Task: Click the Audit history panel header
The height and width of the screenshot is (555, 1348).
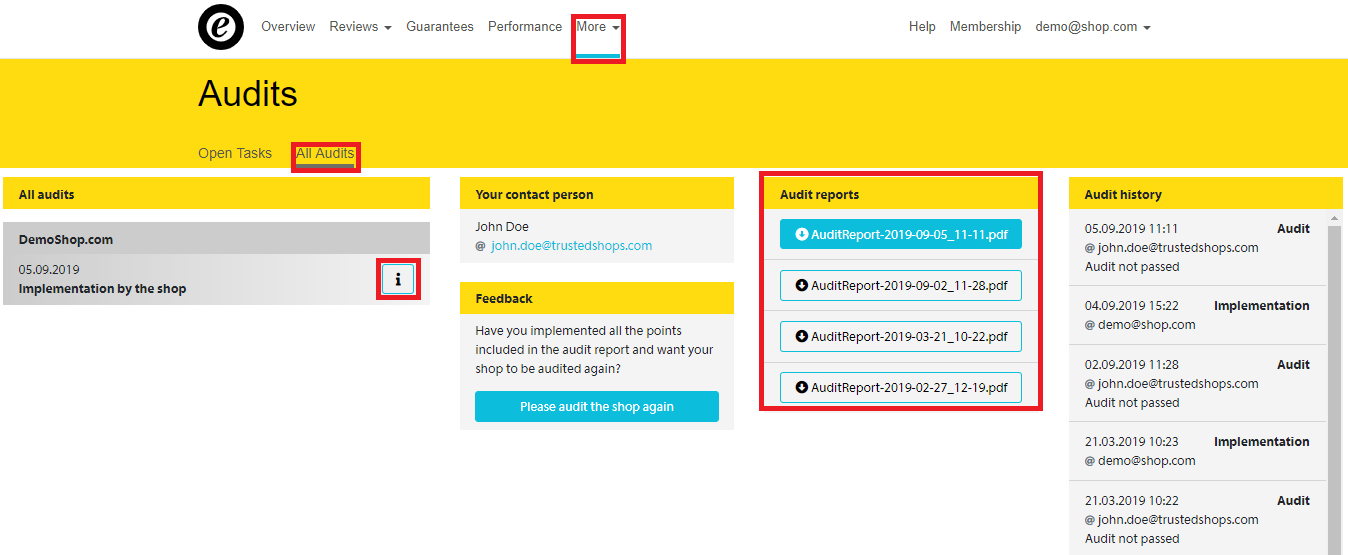Action: [1206, 194]
